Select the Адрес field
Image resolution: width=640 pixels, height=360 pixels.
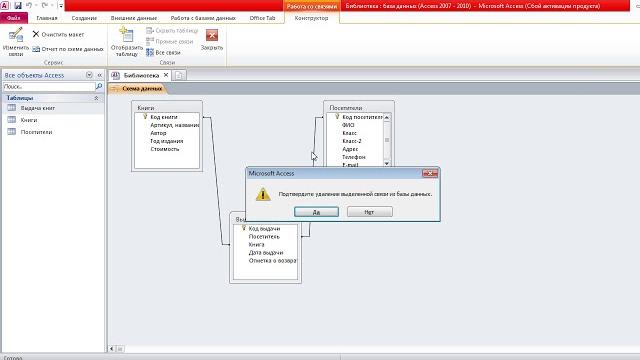pyautogui.click(x=350, y=149)
